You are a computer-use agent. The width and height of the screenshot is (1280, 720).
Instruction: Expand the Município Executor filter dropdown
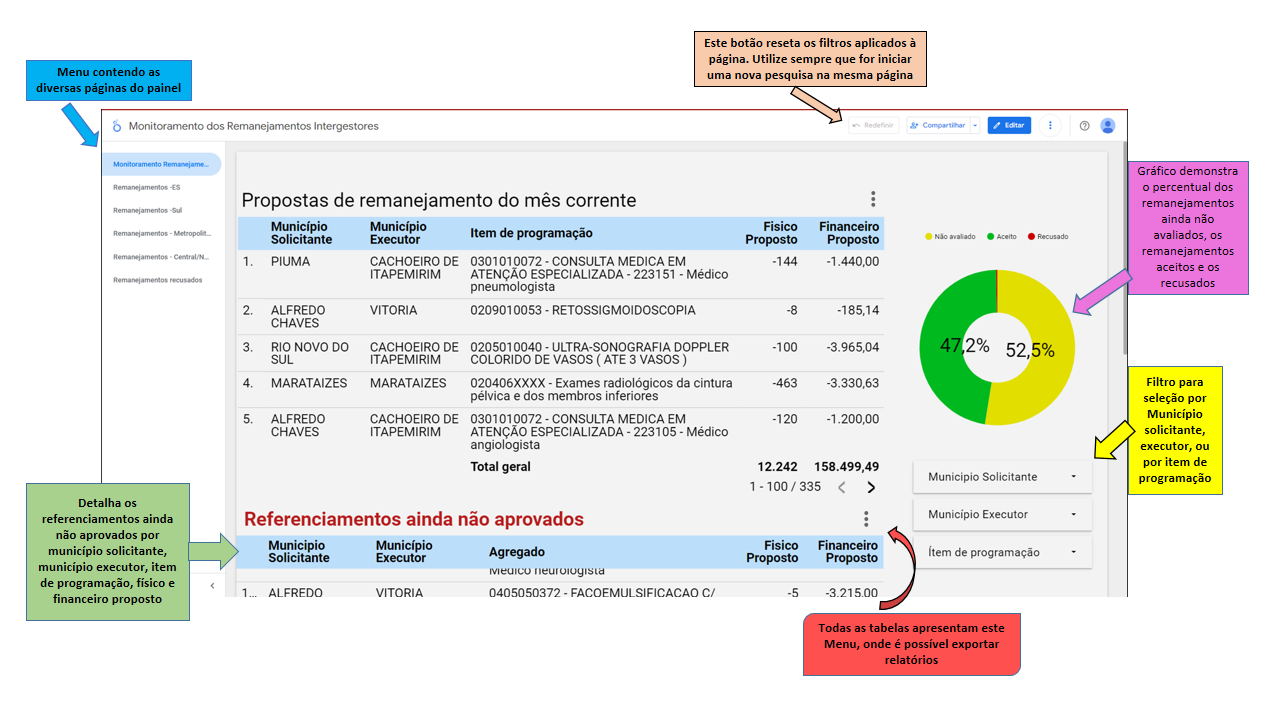(1002, 514)
